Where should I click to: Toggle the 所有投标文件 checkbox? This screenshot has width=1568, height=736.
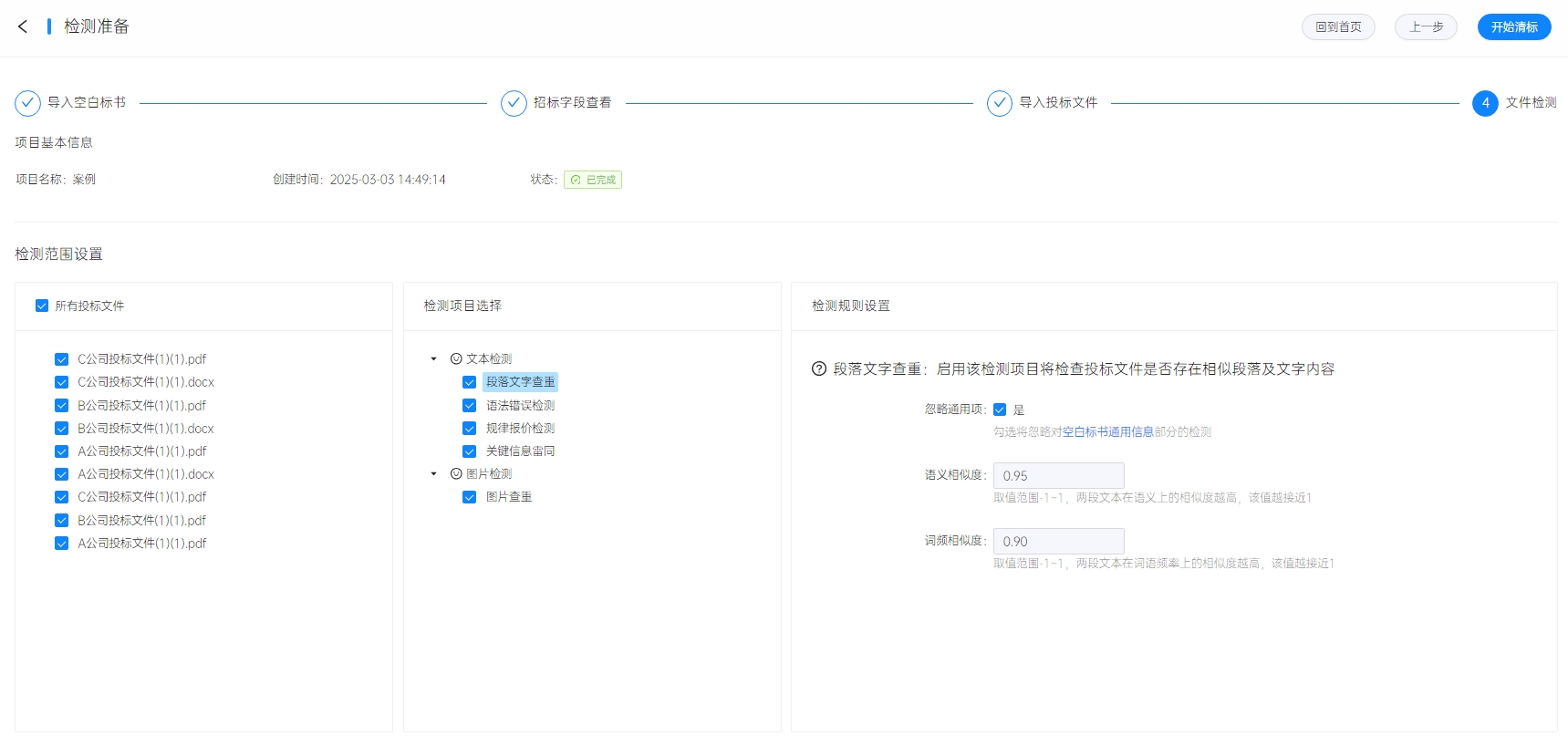pos(41,306)
